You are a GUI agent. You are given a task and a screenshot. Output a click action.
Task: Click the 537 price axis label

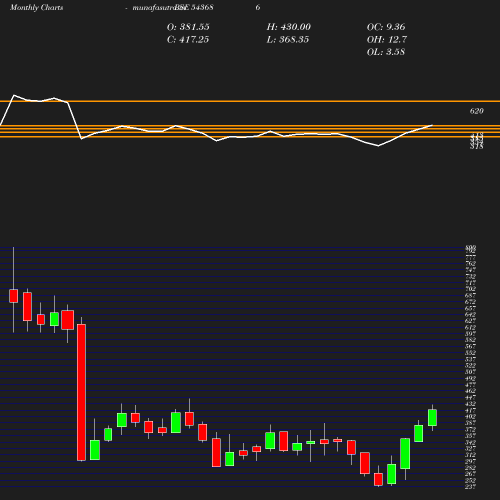pyautogui.click(x=471, y=359)
